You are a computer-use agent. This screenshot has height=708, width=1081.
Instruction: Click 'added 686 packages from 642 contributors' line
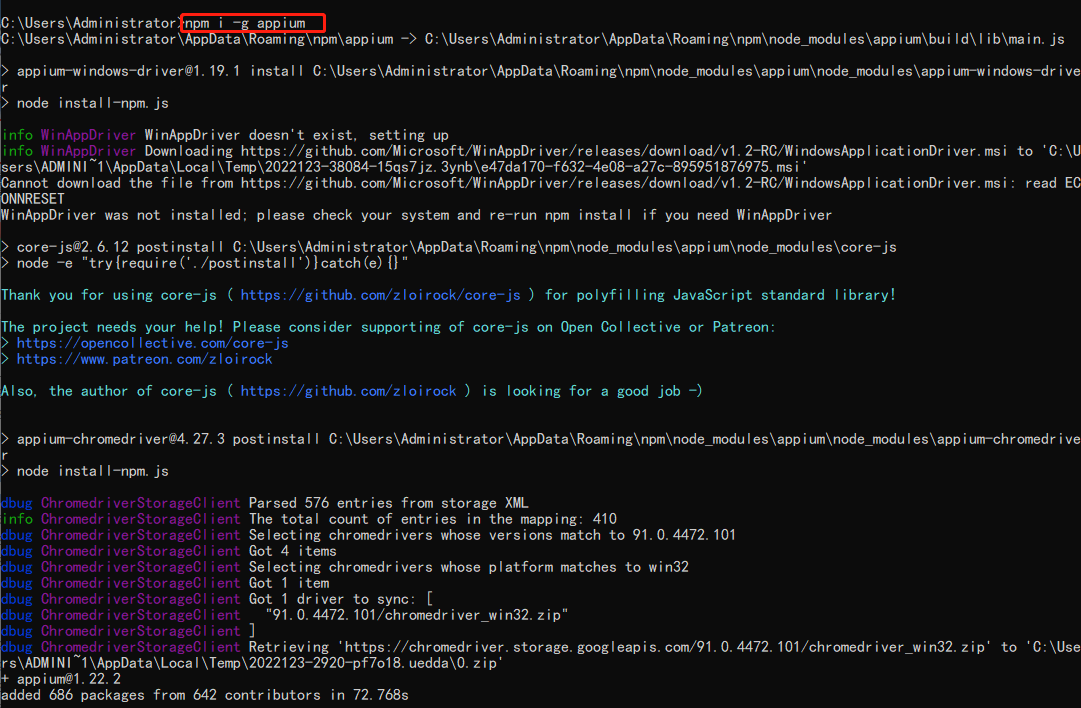pos(205,695)
